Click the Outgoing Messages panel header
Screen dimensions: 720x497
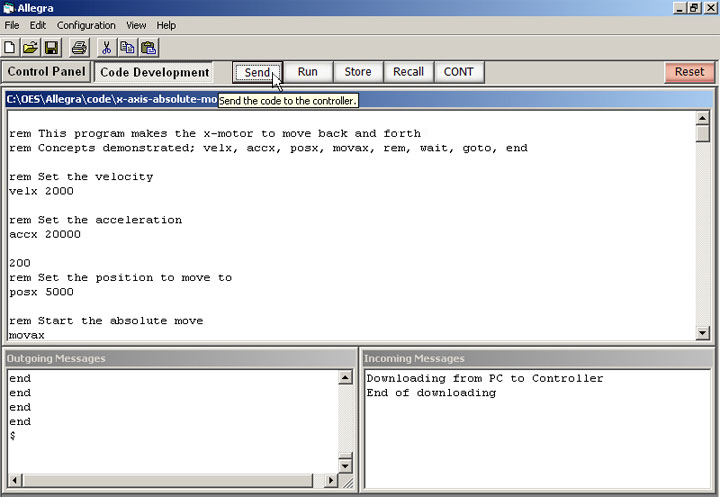click(x=180, y=358)
